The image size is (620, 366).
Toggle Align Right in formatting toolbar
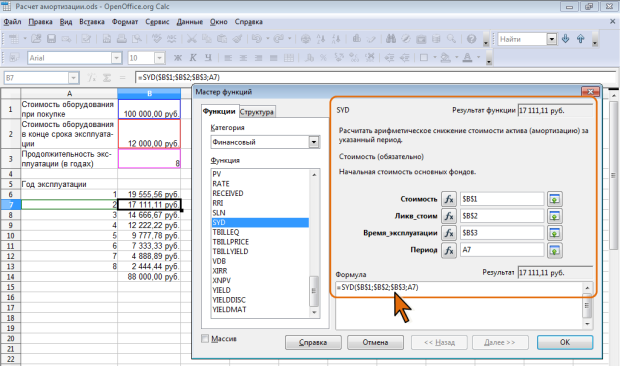[258, 58]
